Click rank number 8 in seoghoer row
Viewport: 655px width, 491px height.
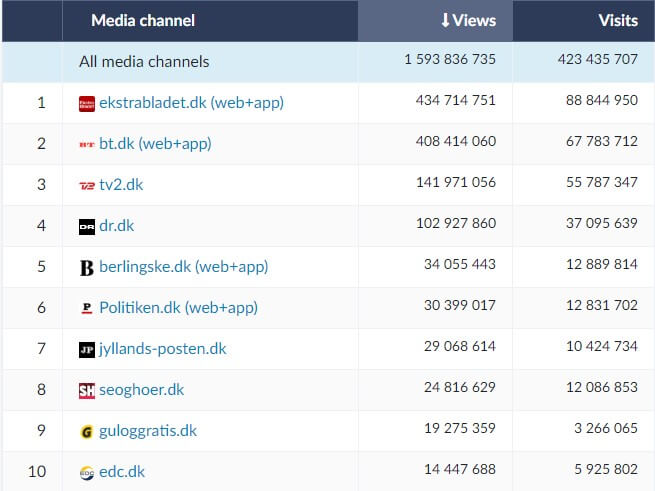tap(41, 389)
